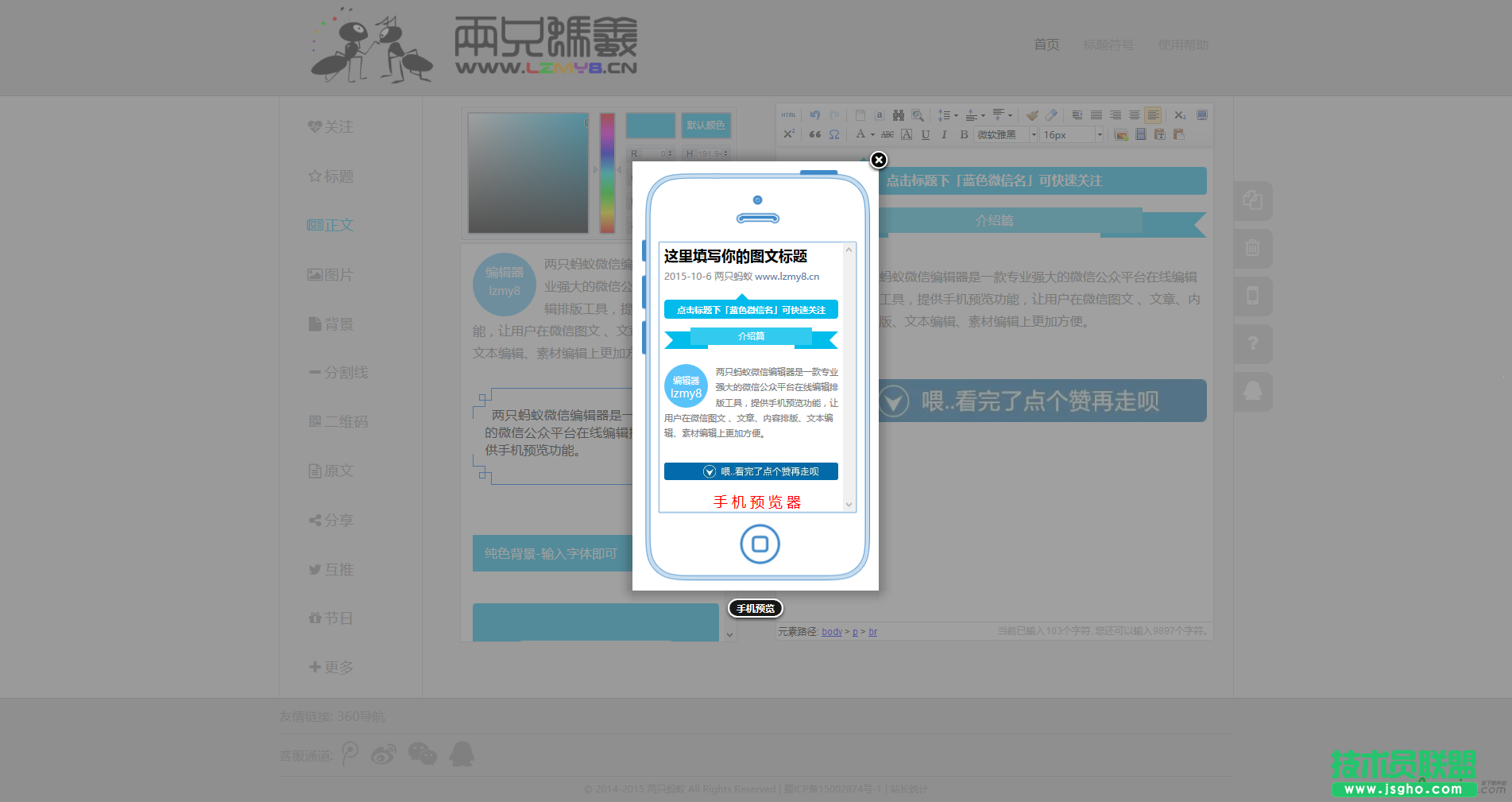Image resolution: width=1512 pixels, height=802 pixels.
Task: Close the phone preview overlay
Action: (x=878, y=161)
